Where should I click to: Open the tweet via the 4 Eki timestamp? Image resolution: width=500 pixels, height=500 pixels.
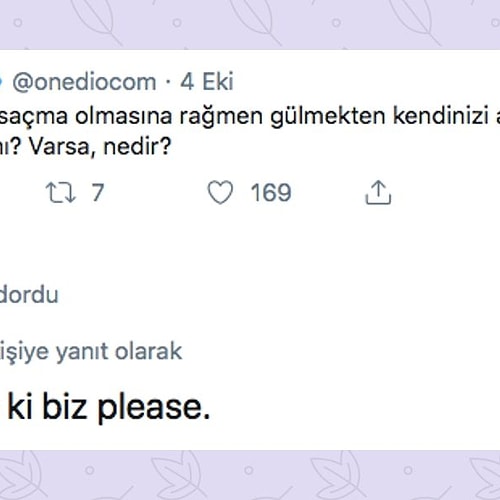click(207, 81)
